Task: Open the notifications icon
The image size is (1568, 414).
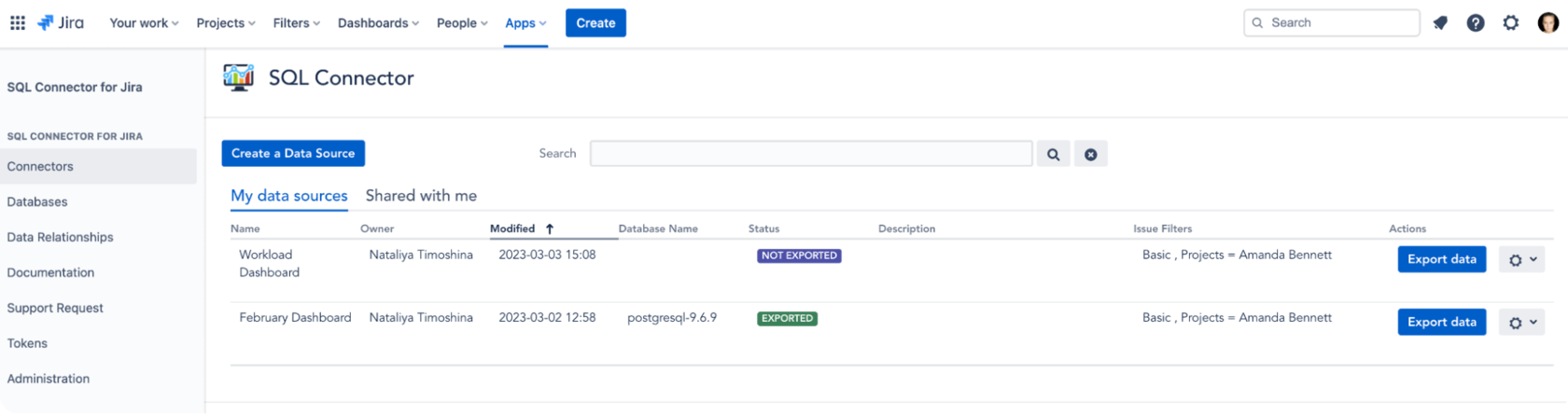Action: click(x=1440, y=23)
